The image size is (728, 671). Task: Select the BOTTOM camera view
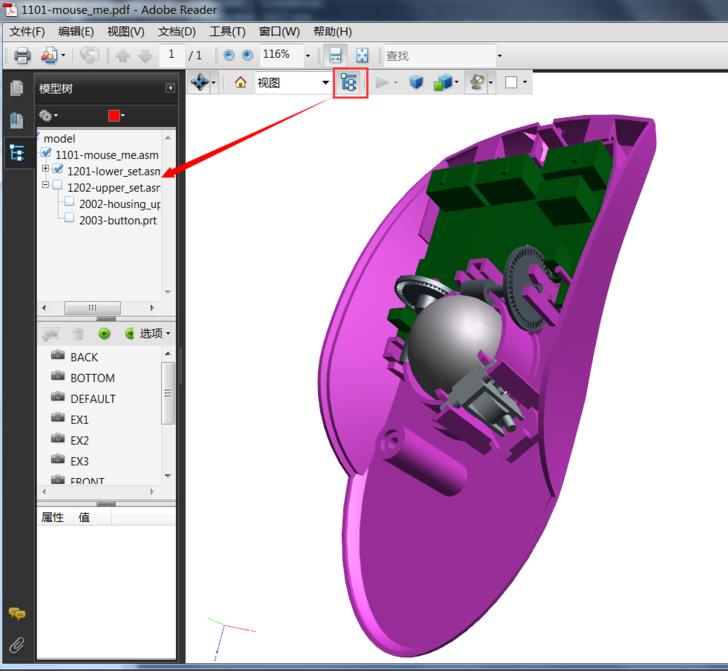click(92, 378)
